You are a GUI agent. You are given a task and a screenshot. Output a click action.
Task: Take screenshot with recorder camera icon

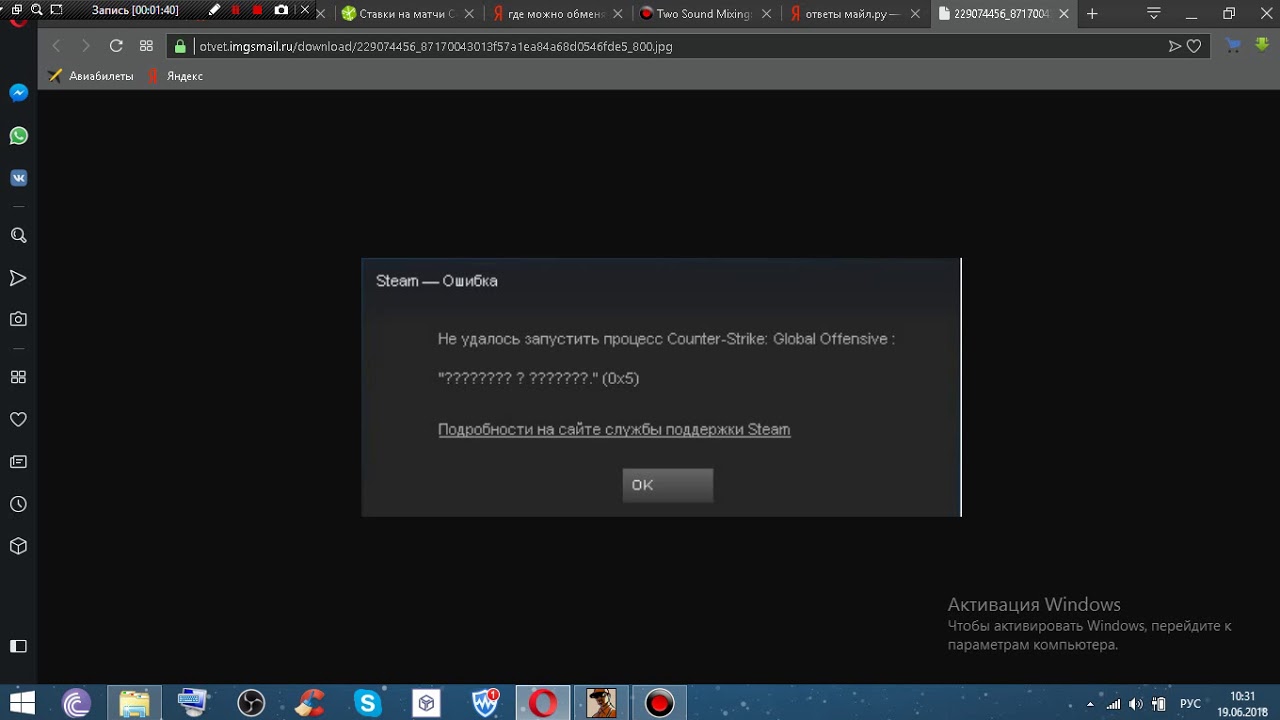click(x=281, y=10)
